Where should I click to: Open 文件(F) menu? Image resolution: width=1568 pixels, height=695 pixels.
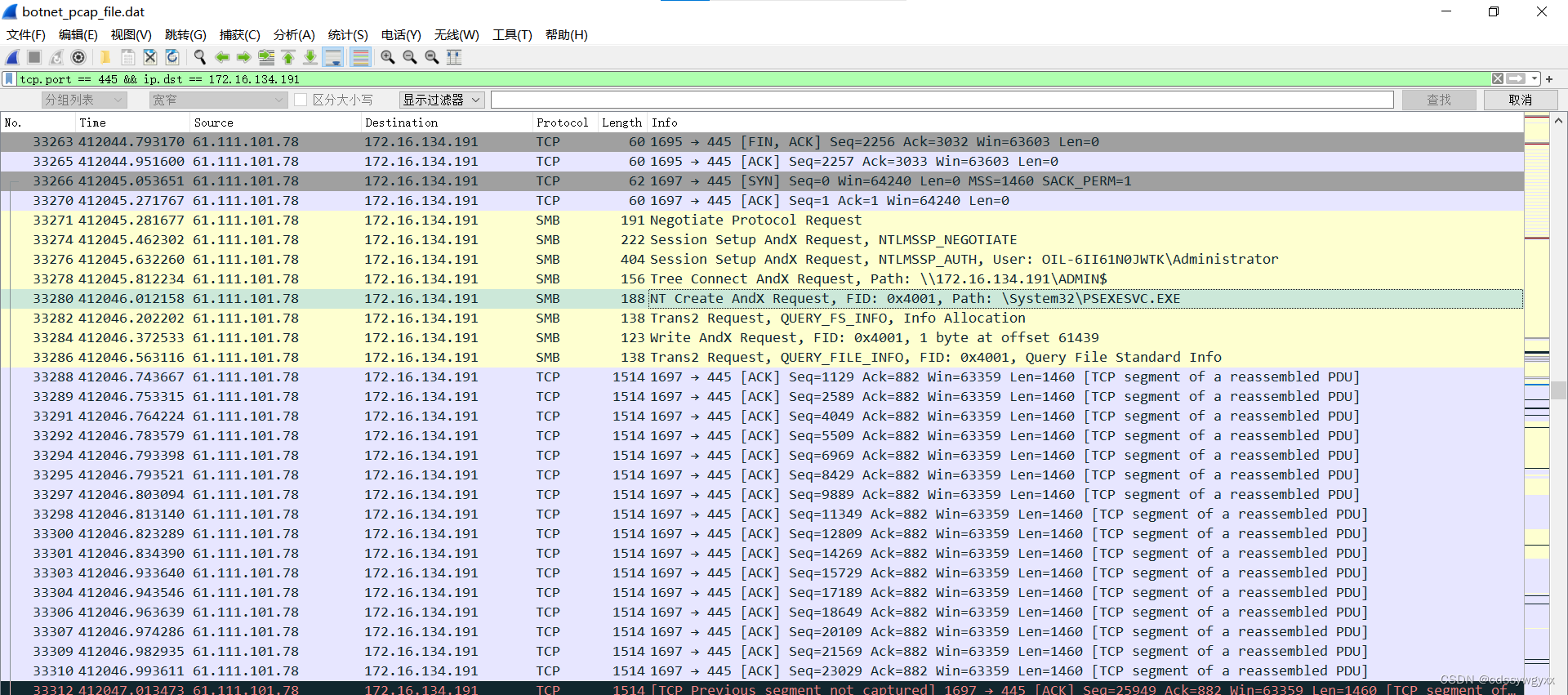(x=26, y=35)
